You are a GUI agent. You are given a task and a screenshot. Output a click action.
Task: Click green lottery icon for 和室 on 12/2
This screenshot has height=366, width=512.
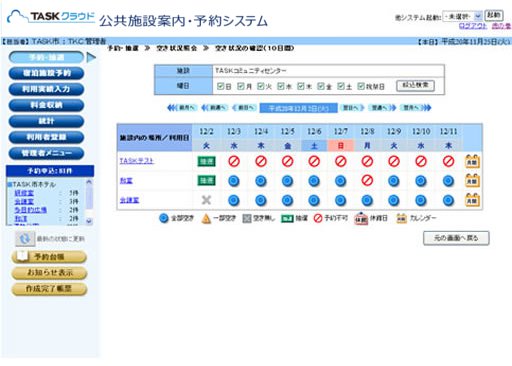tap(206, 181)
